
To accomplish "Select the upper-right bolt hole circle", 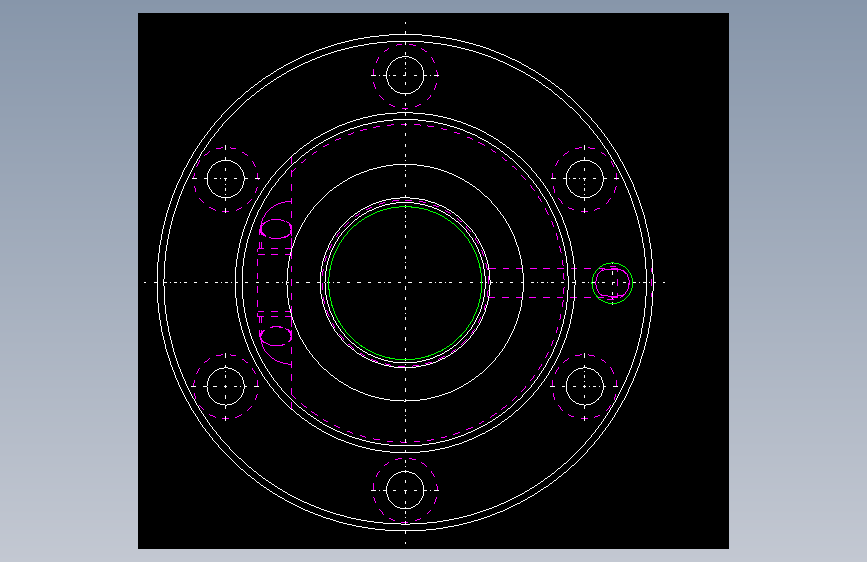I will click(x=585, y=179).
